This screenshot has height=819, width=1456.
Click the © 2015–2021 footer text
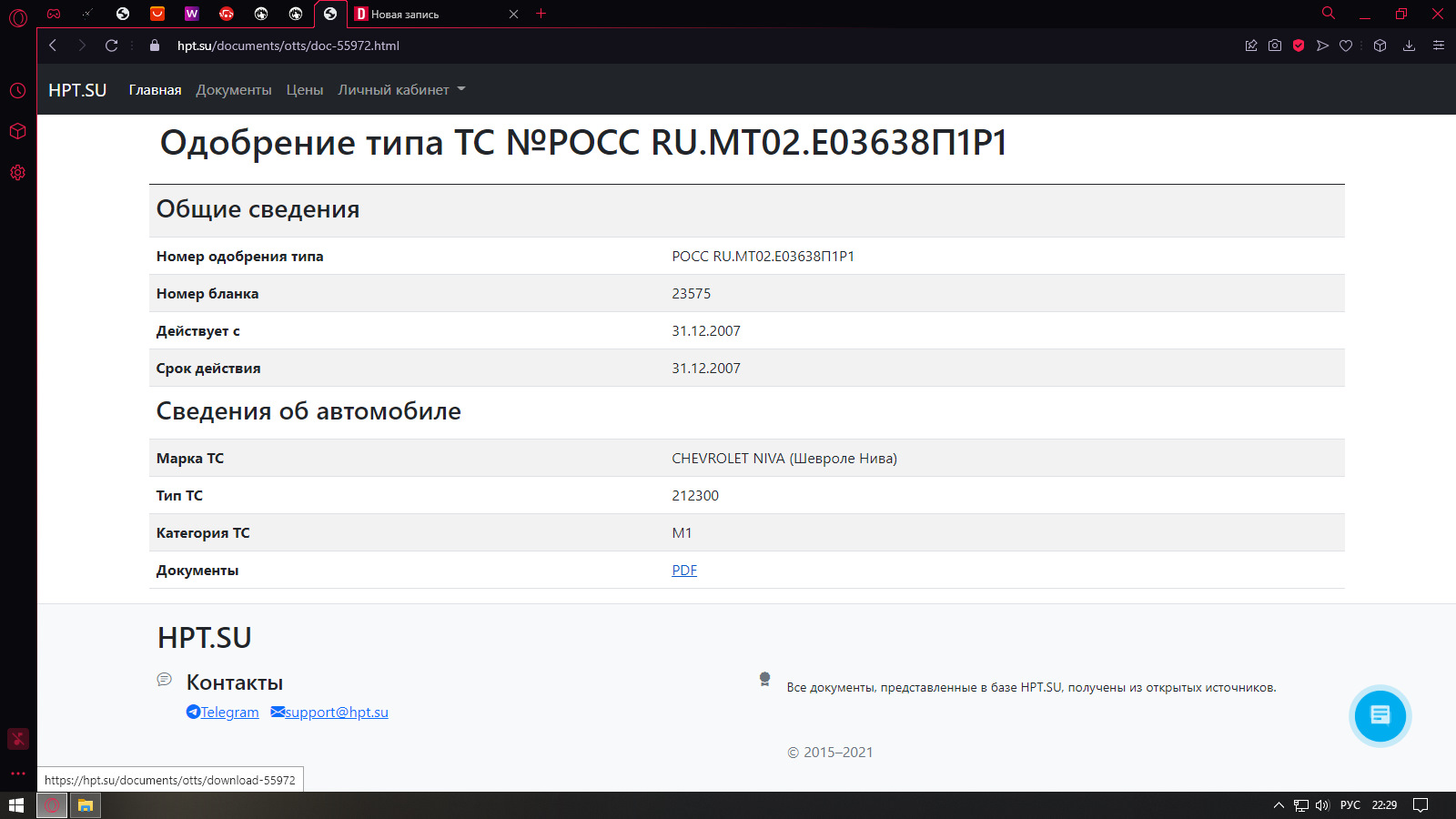830,753
